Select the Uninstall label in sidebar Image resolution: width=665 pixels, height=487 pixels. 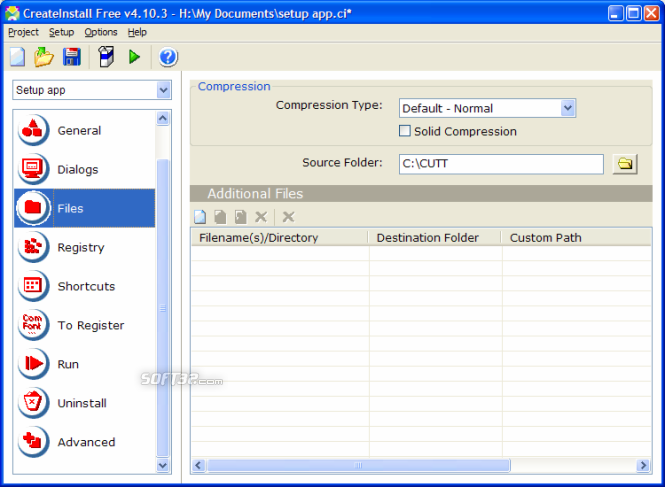82,403
